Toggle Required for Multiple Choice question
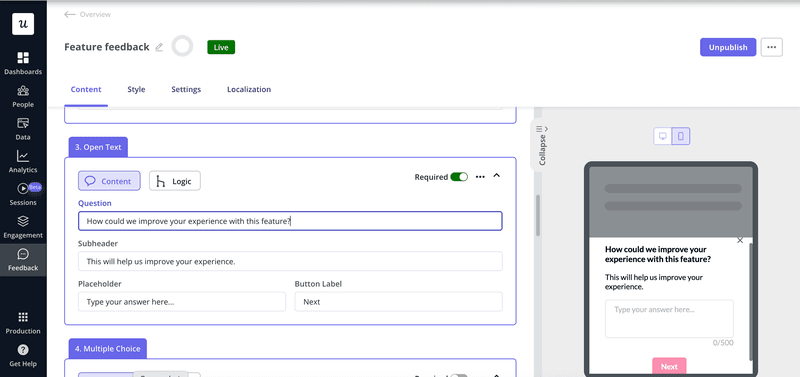The height and width of the screenshot is (377, 800). 458,376
